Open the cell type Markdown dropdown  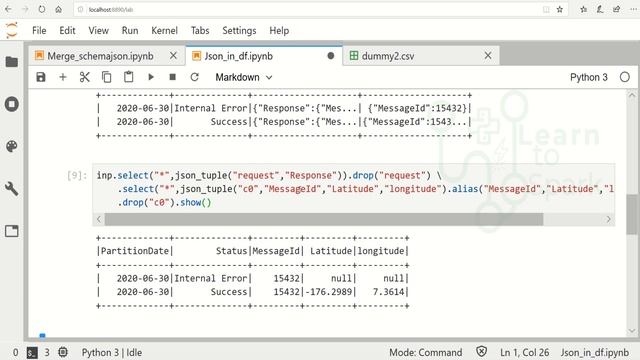[x=244, y=77]
